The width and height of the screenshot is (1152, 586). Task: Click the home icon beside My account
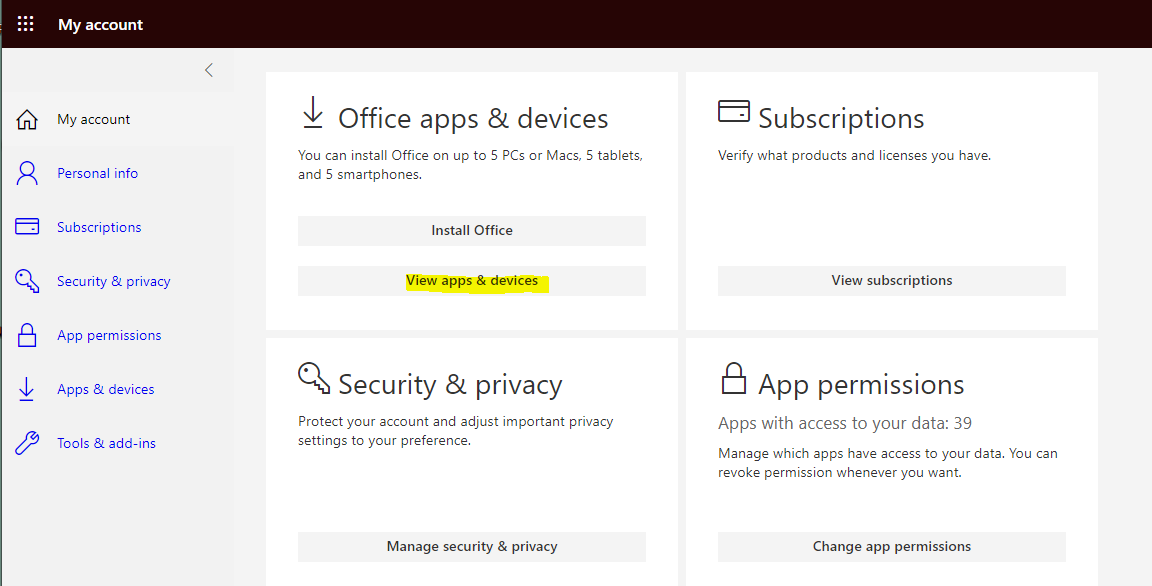coord(27,119)
